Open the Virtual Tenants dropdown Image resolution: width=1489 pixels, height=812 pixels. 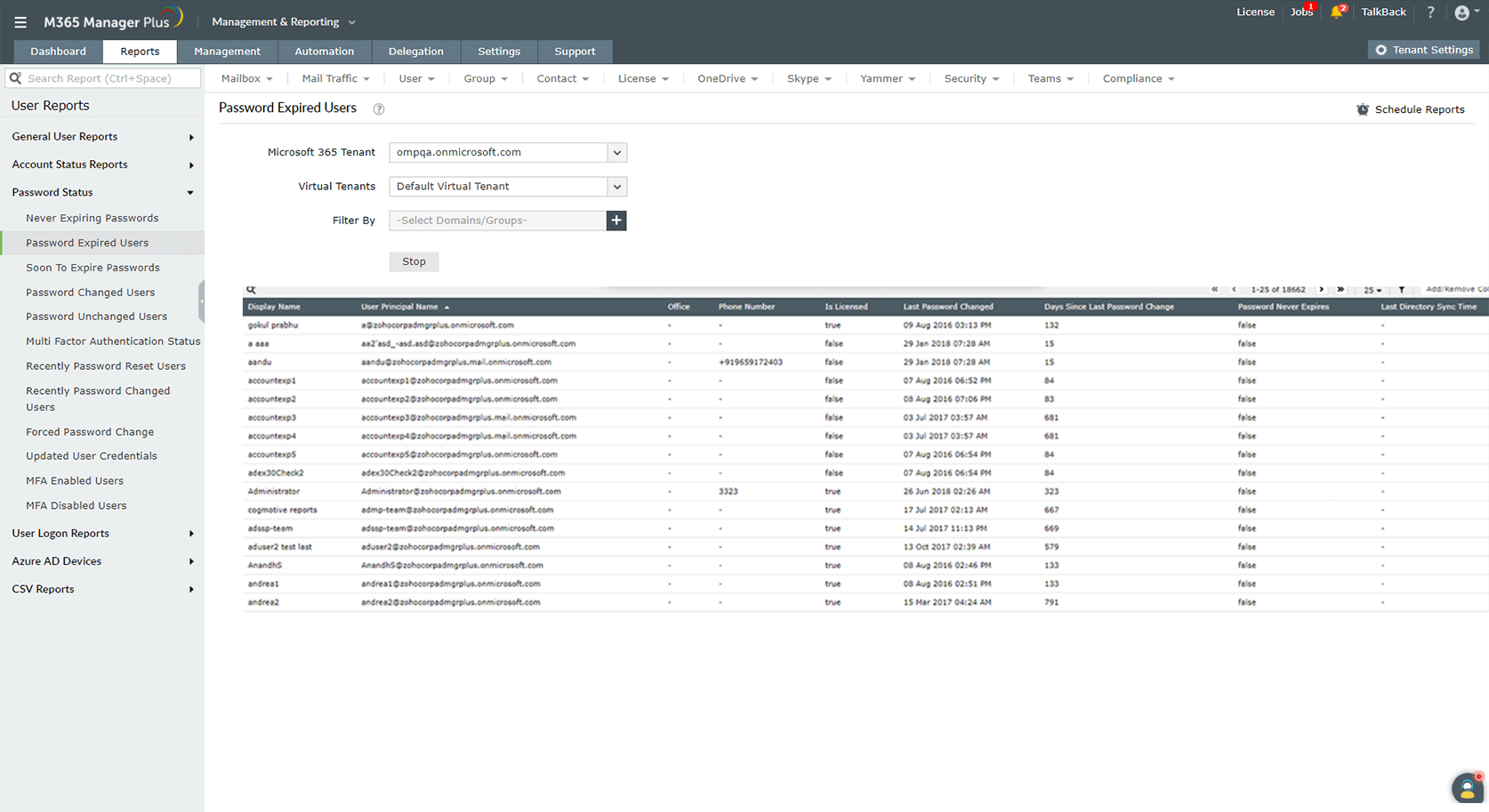click(x=508, y=187)
